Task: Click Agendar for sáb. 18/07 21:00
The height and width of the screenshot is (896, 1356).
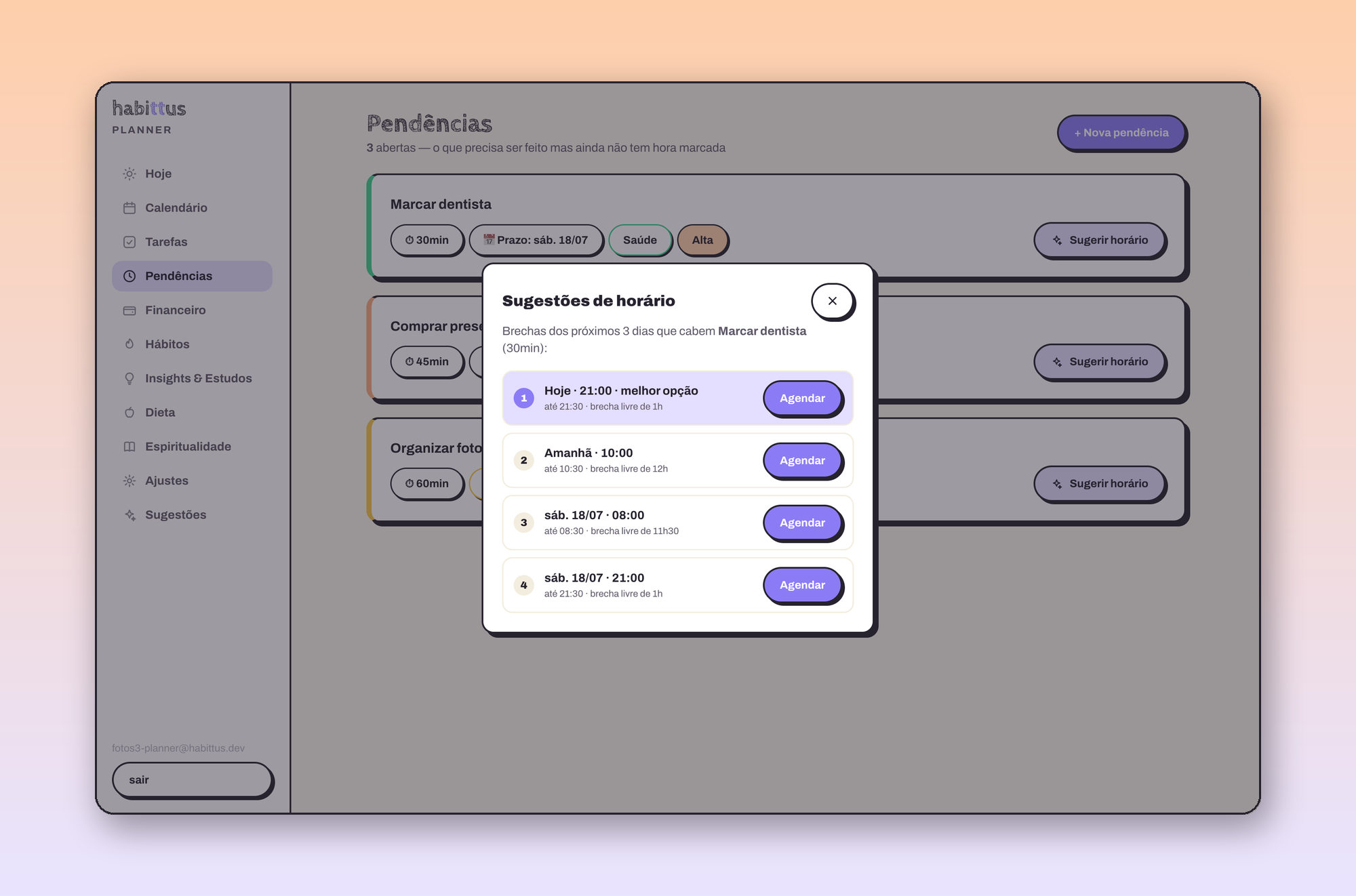Action: coord(803,585)
